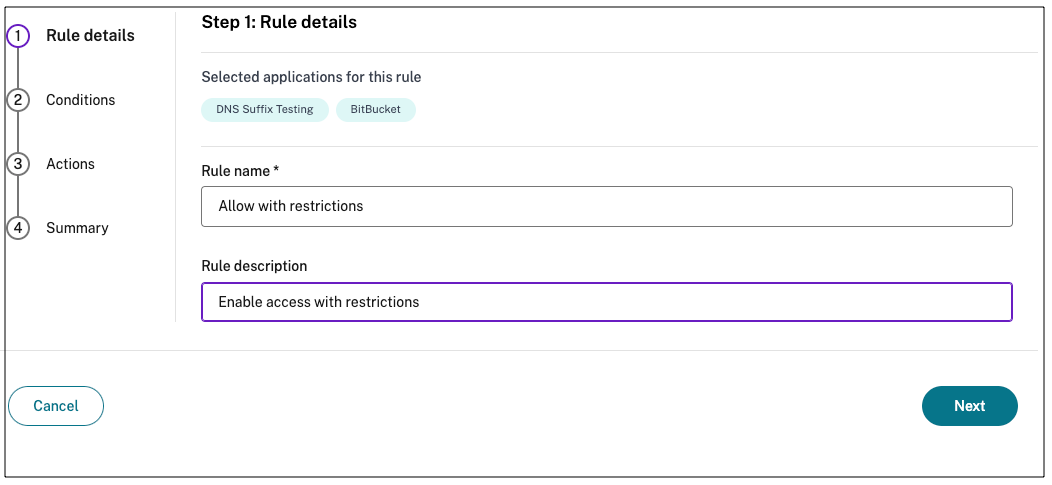Click into the Rule description field
The image size is (1052, 485).
tap(606, 302)
